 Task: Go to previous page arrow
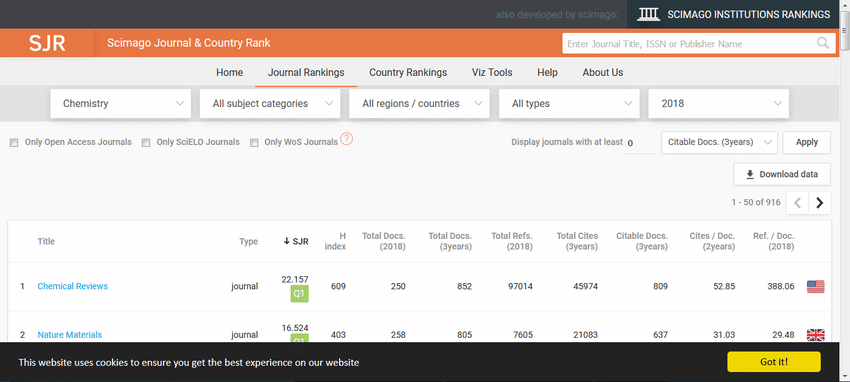(x=797, y=203)
